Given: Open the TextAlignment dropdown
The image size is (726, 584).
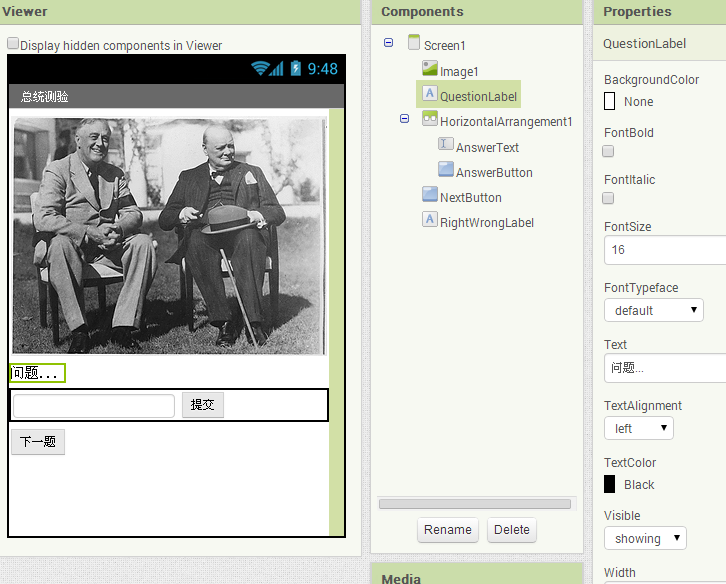Looking at the screenshot, I should 638,428.
